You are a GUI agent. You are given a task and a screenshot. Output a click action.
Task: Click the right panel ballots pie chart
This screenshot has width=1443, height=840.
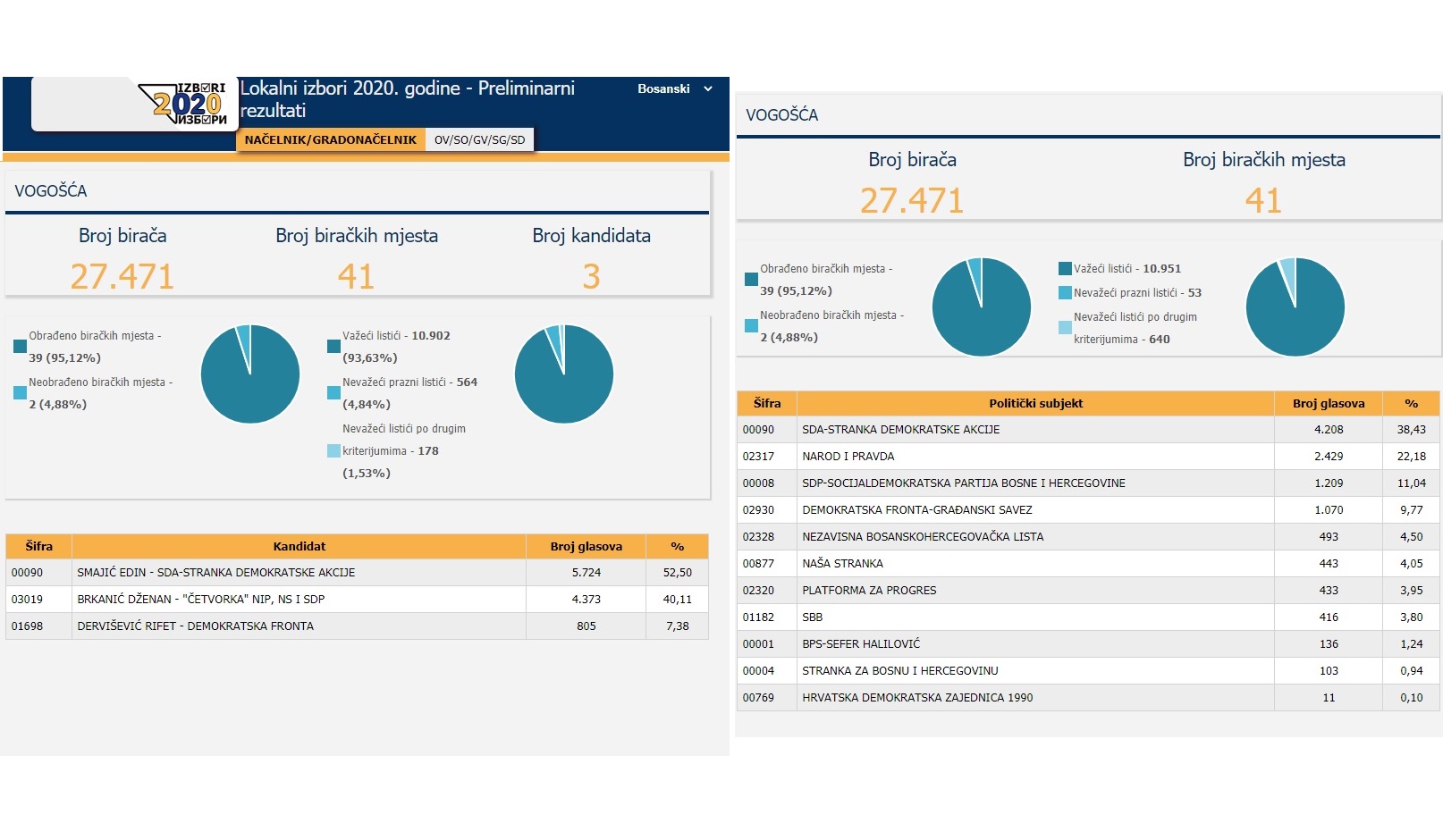[x=1295, y=307]
